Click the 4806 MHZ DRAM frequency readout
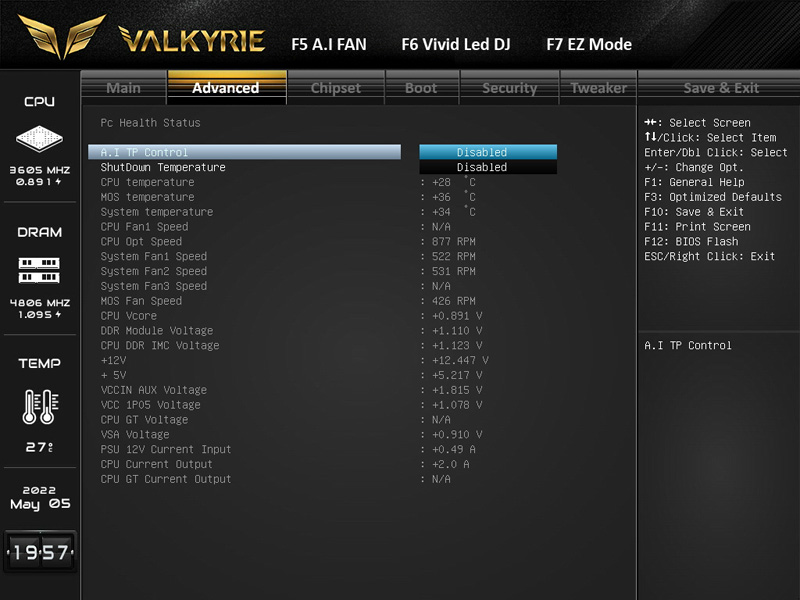 tap(40, 303)
